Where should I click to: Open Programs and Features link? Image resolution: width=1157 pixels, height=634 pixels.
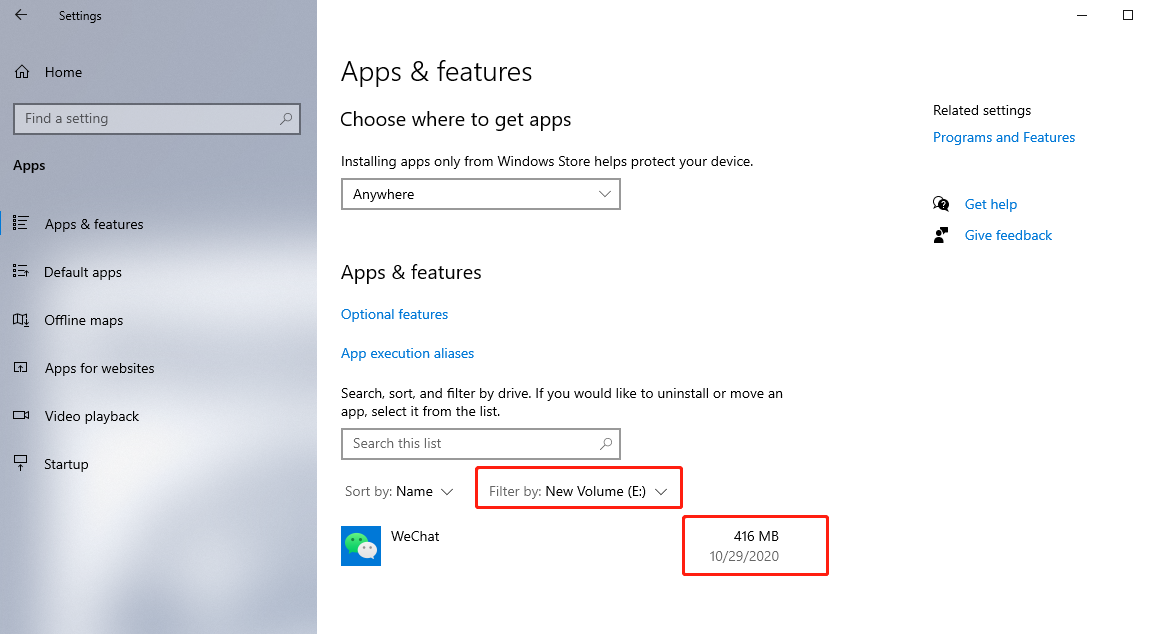tap(1004, 137)
